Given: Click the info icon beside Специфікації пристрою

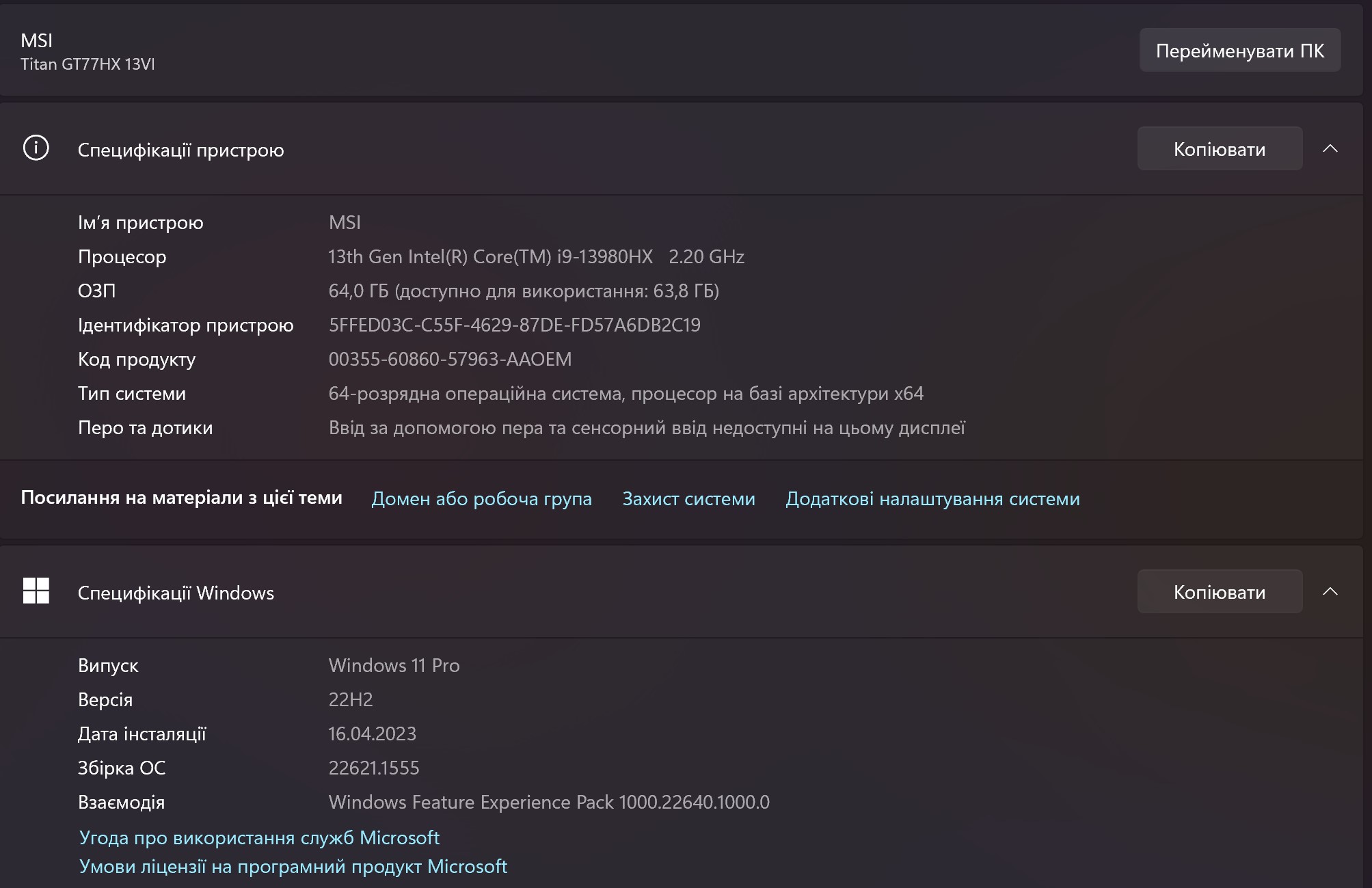Looking at the screenshot, I should (36, 148).
